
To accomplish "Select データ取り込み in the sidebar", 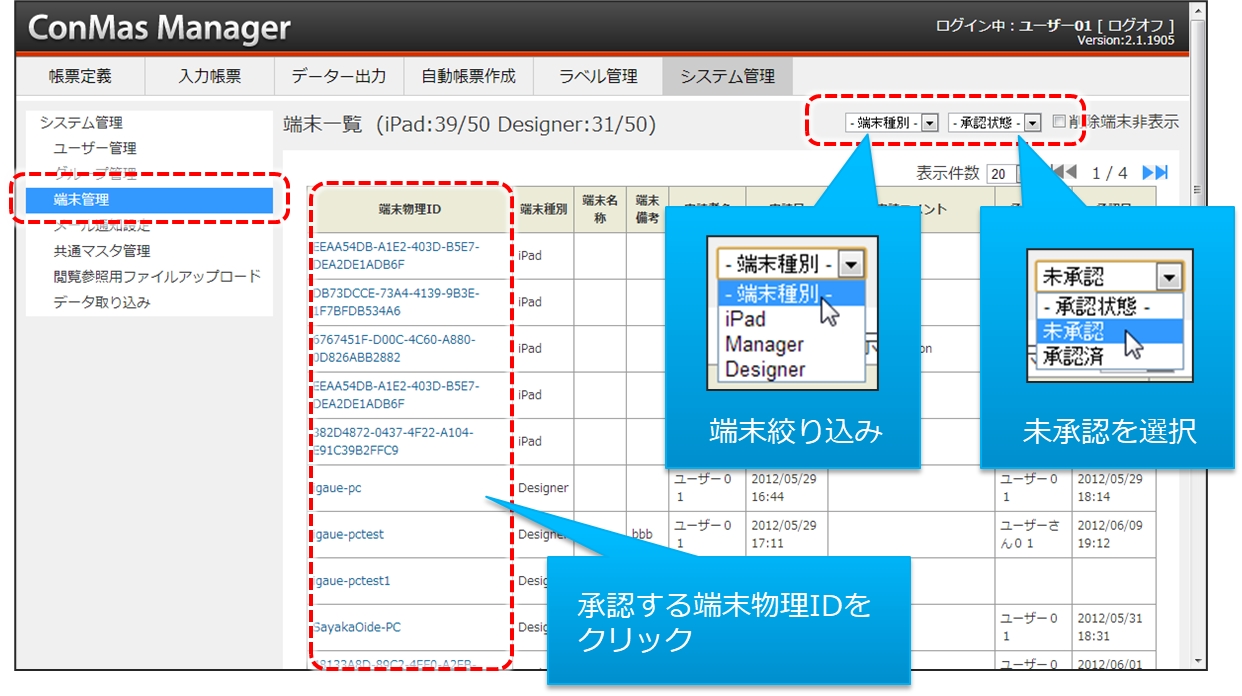I will [x=102, y=302].
